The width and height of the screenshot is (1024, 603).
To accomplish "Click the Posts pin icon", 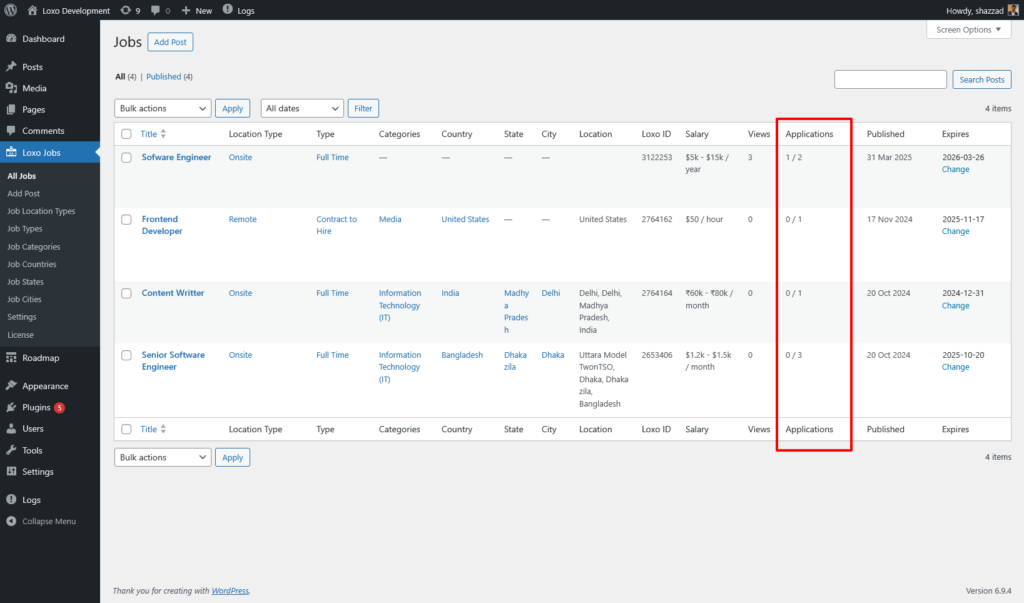I will [11, 67].
